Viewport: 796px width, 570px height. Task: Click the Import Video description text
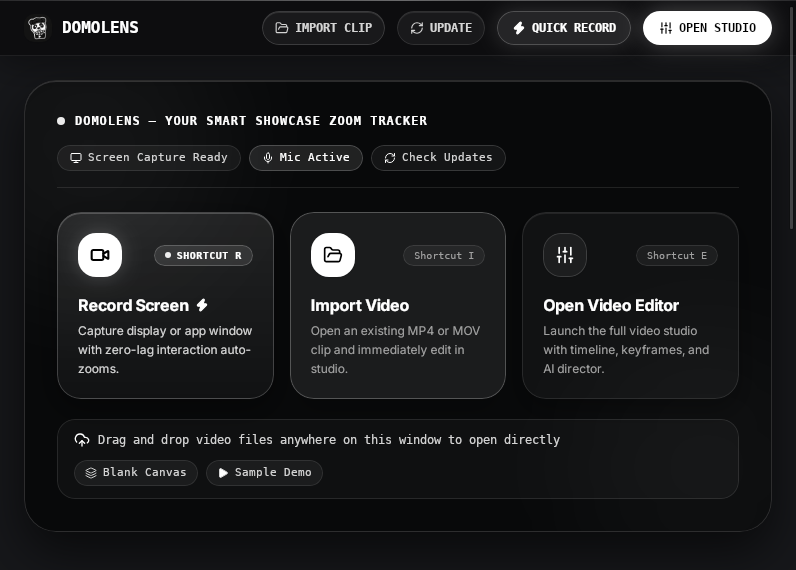pyautogui.click(x=395, y=350)
